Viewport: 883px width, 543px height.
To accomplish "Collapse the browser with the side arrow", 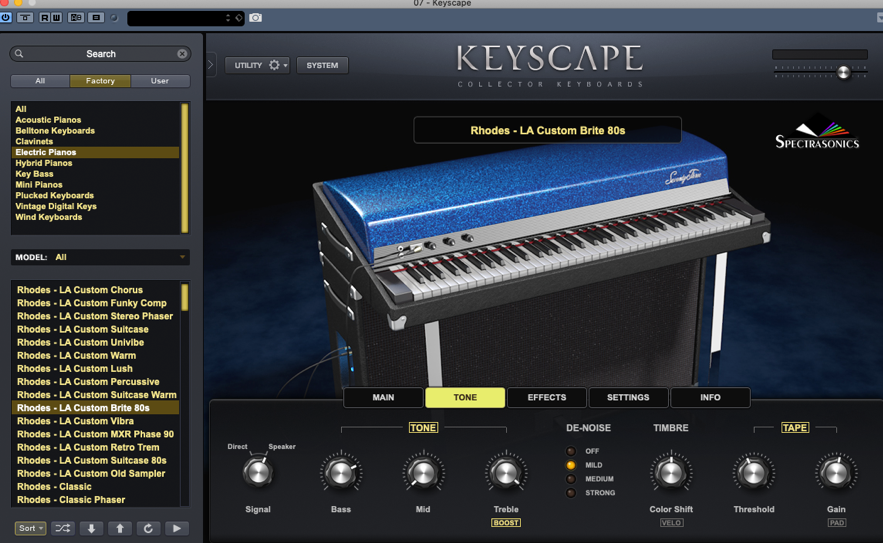I will coord(211,65).
